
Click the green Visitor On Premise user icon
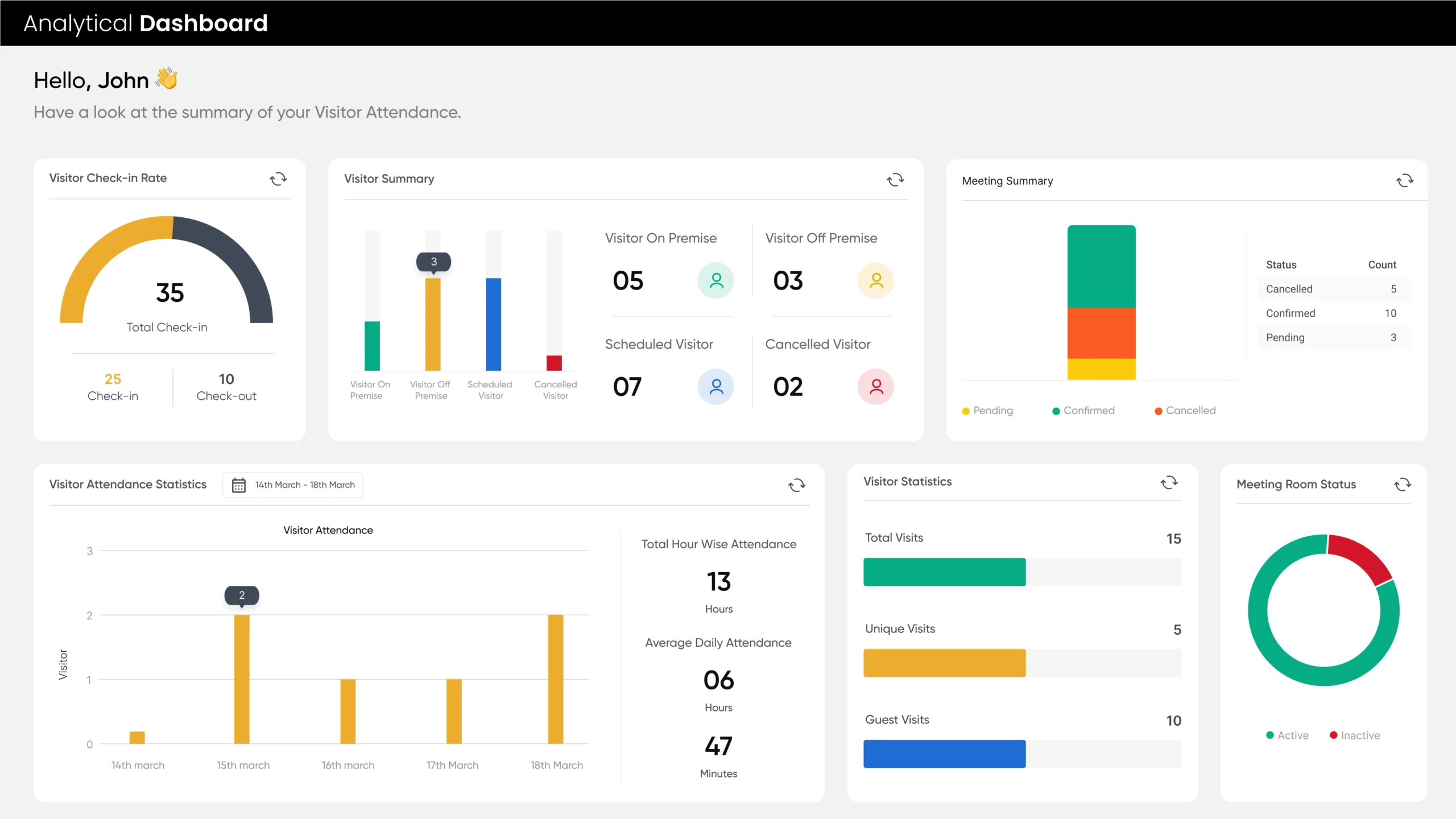point(715,280)
